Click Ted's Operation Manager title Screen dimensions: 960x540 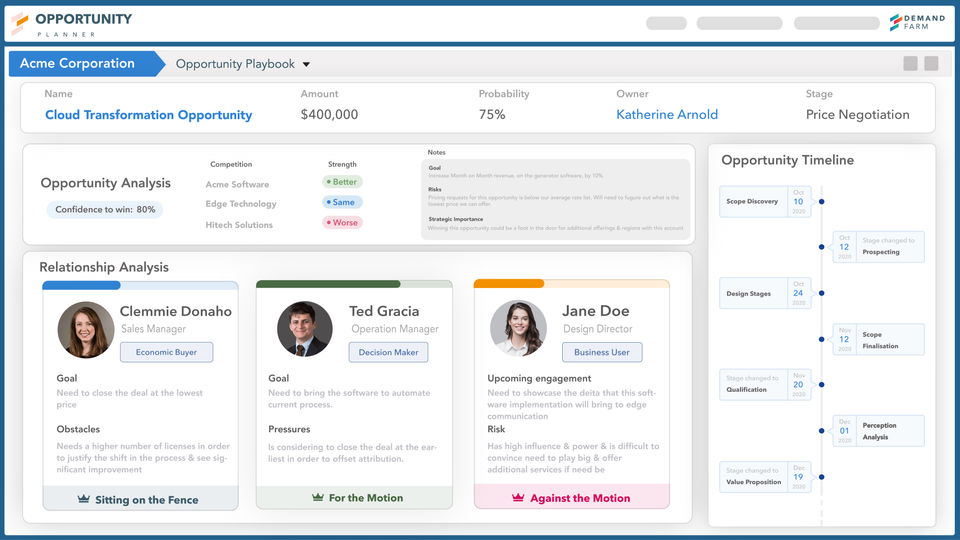click(x=395, y=329)
